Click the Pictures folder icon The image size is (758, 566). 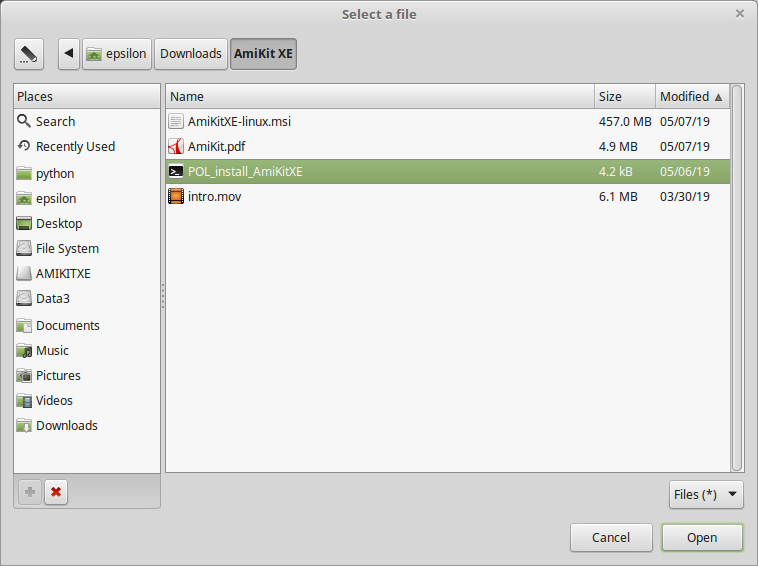click(x=24, y=376)
